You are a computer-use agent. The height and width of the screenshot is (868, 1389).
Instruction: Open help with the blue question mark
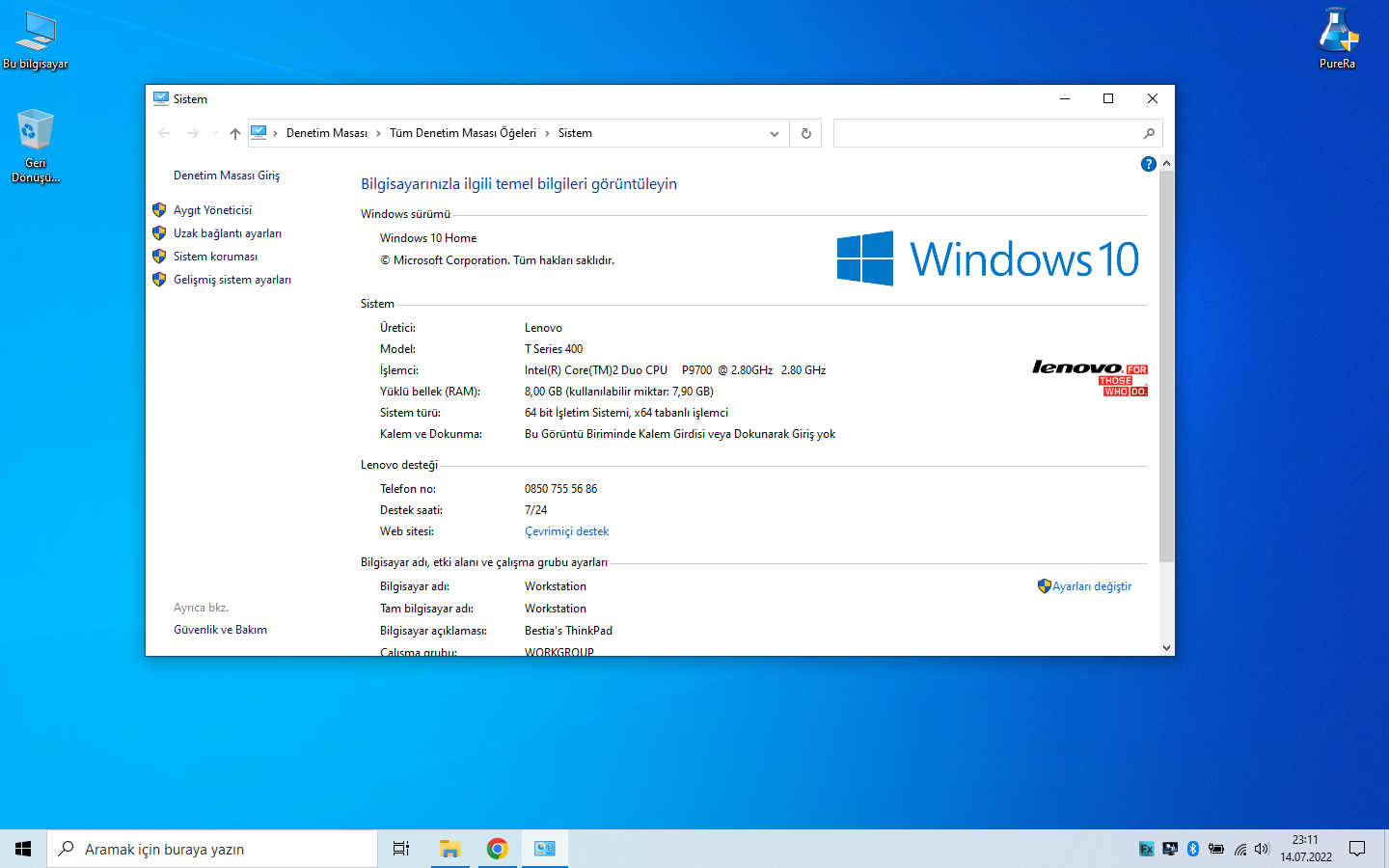[1148, 164]
